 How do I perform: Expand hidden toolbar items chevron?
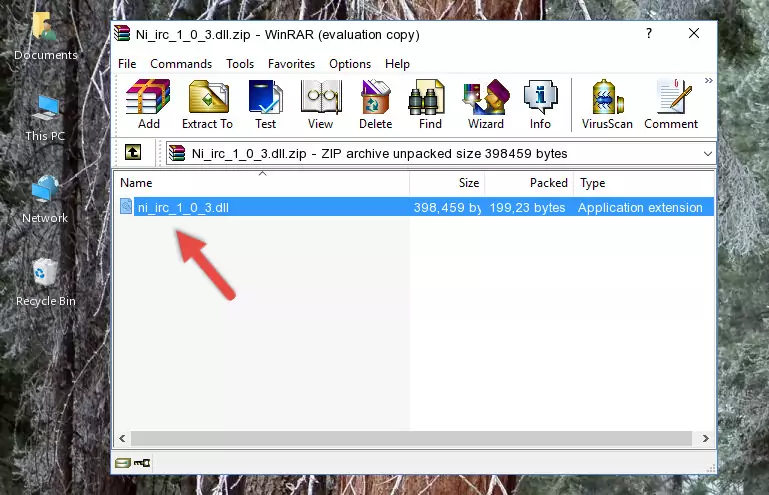point(709,80)
